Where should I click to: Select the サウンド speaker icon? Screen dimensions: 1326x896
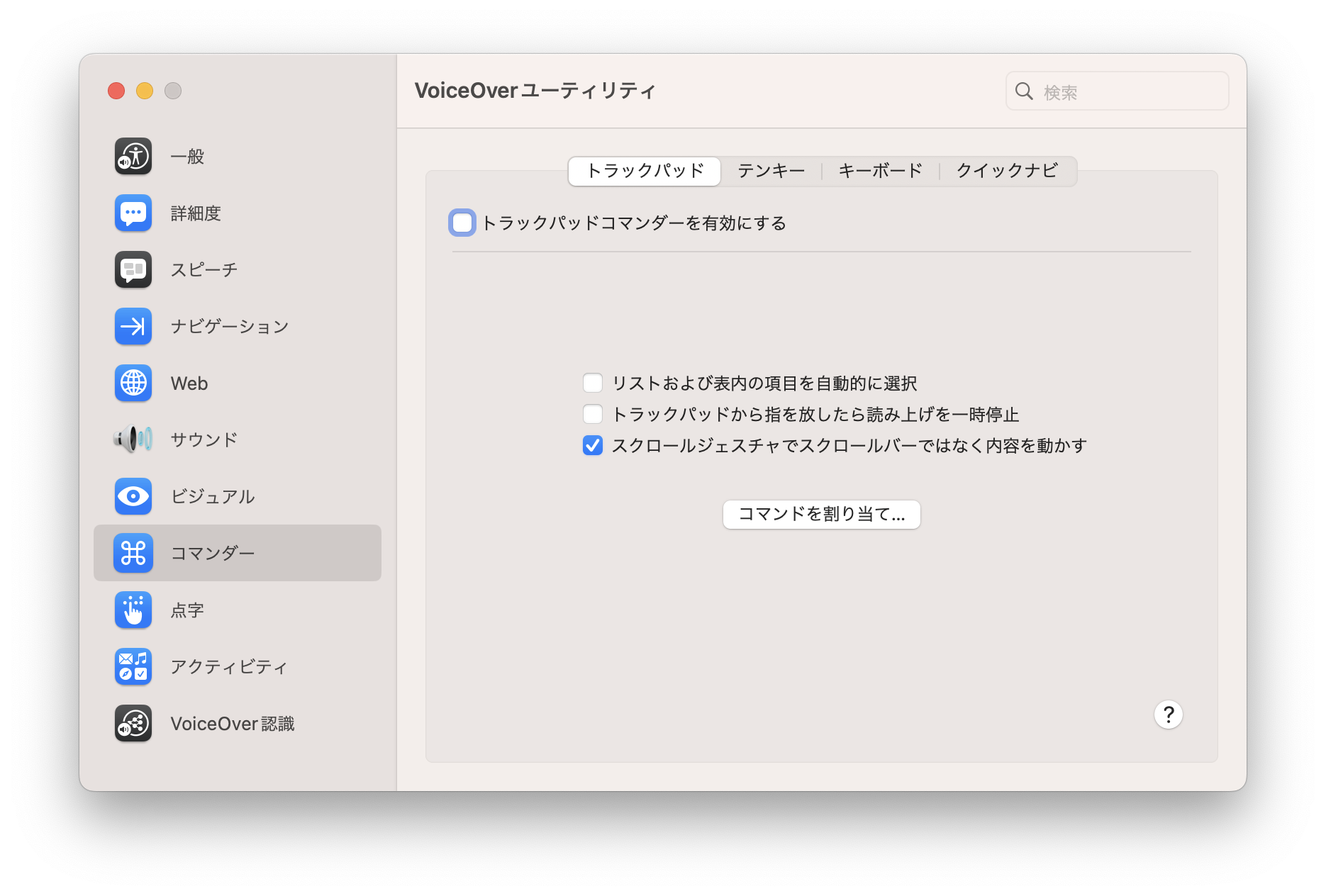(133, 439)
